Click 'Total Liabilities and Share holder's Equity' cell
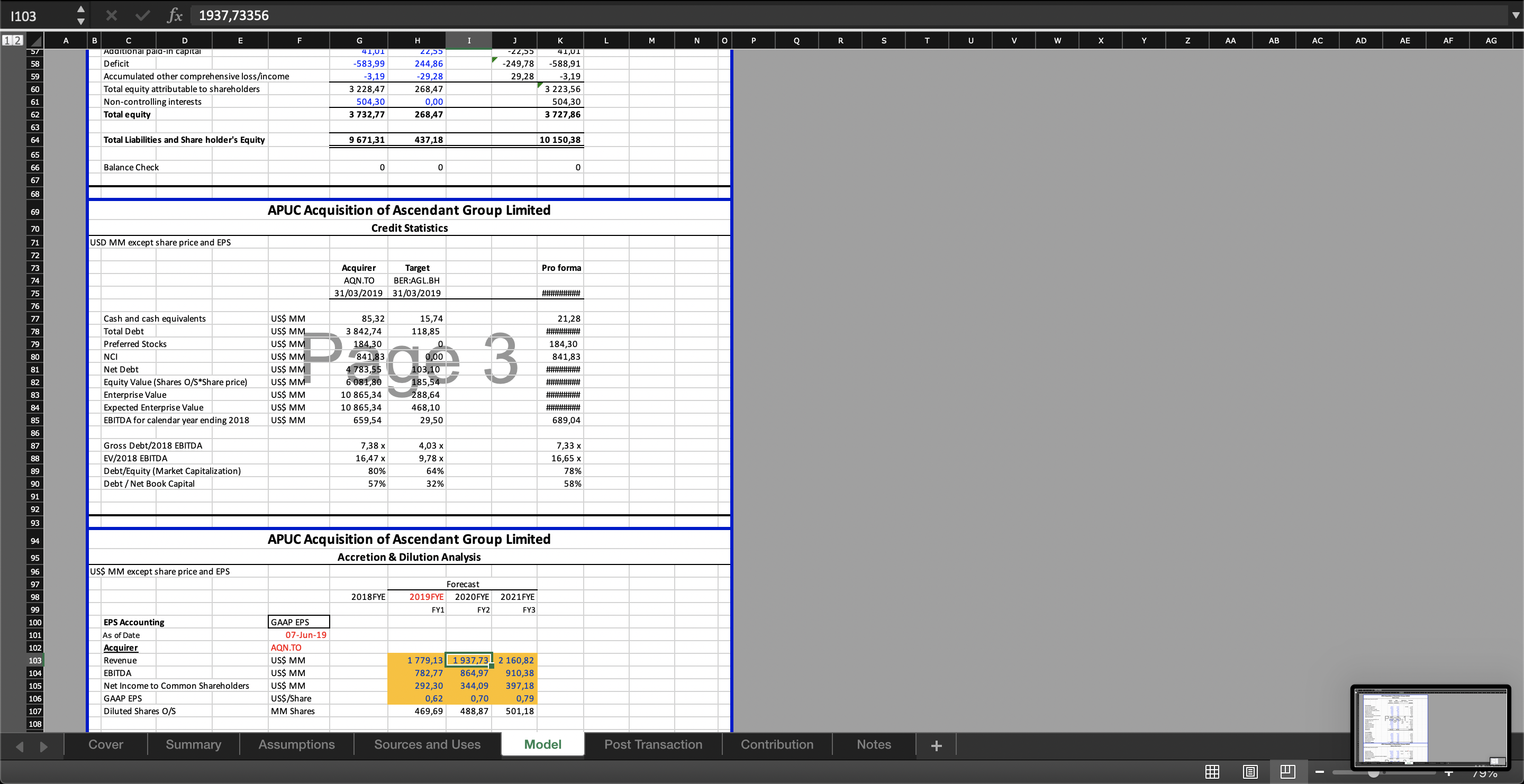This screenshot has height=784, width=1524. (x=184, y=140)
